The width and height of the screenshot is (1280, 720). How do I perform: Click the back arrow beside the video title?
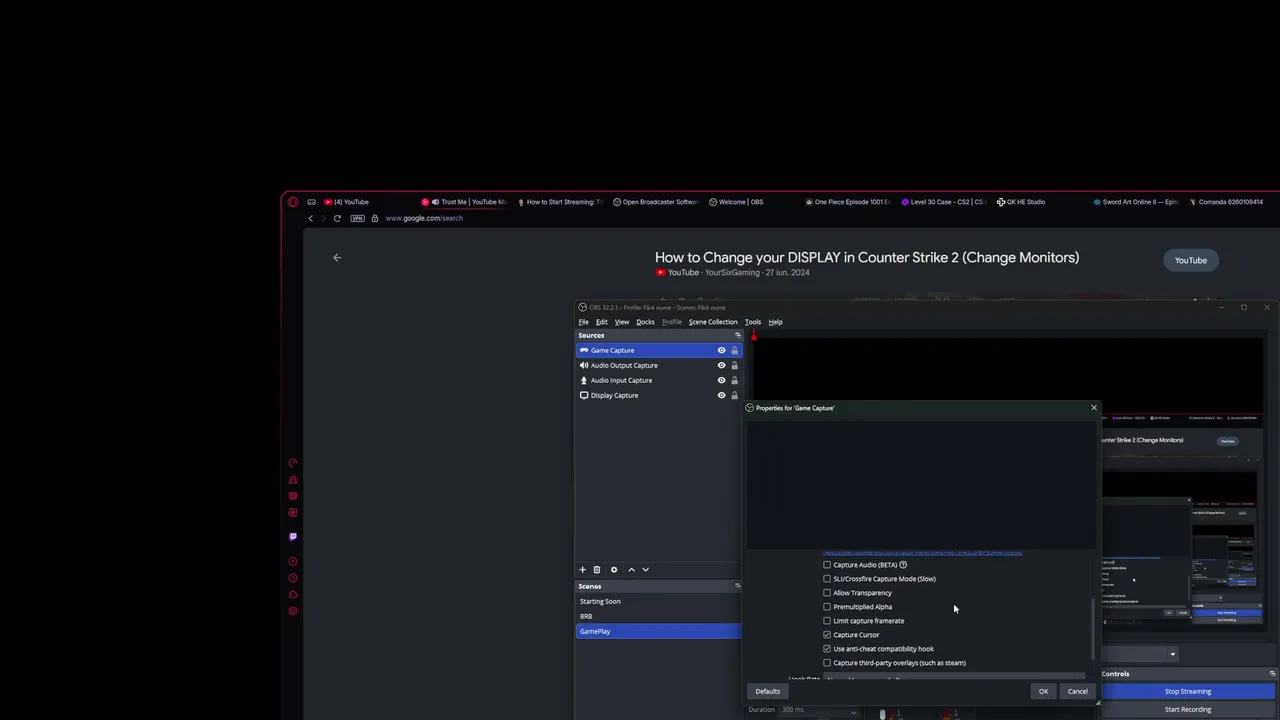point(337,258)
